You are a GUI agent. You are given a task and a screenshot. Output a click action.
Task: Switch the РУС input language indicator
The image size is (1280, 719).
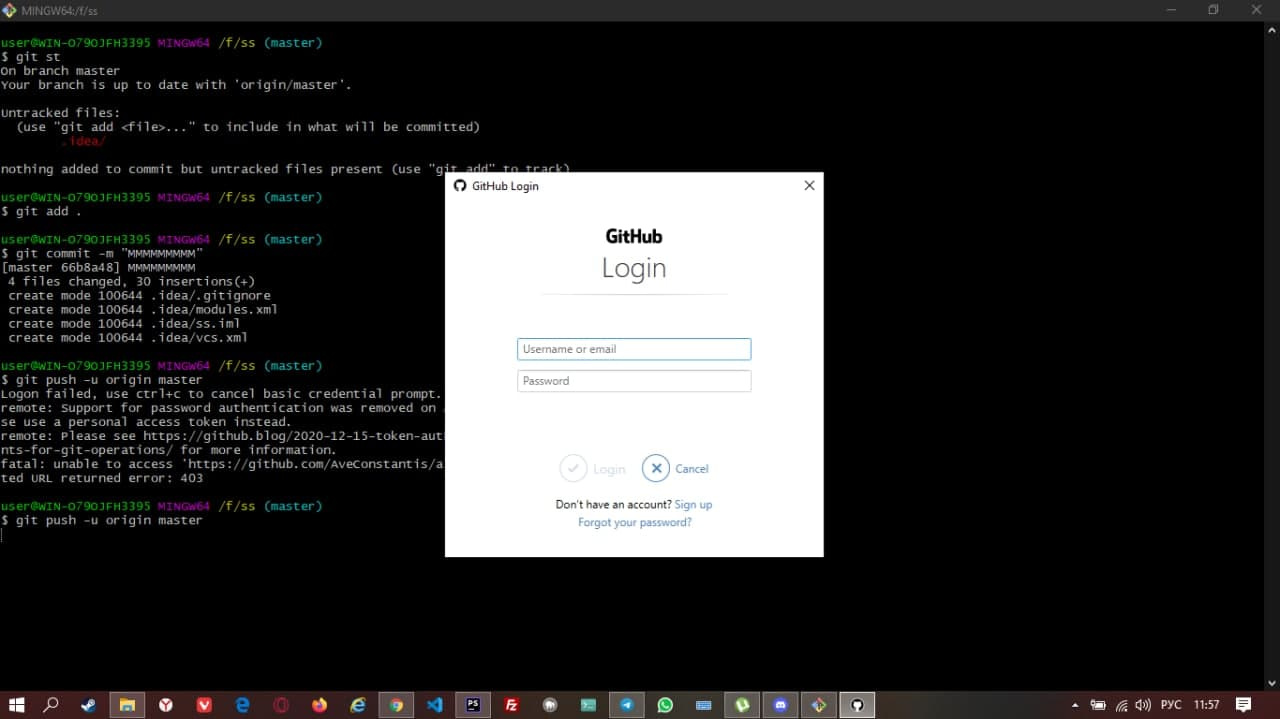point(1170,705)
